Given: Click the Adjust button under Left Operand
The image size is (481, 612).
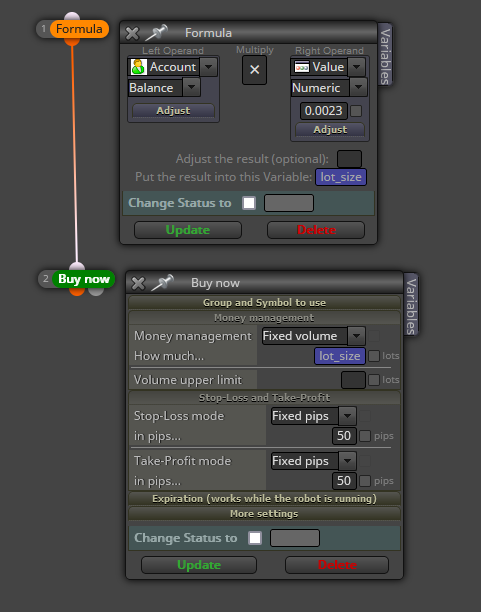Looking at the screenshot, I should click(173, 110).
